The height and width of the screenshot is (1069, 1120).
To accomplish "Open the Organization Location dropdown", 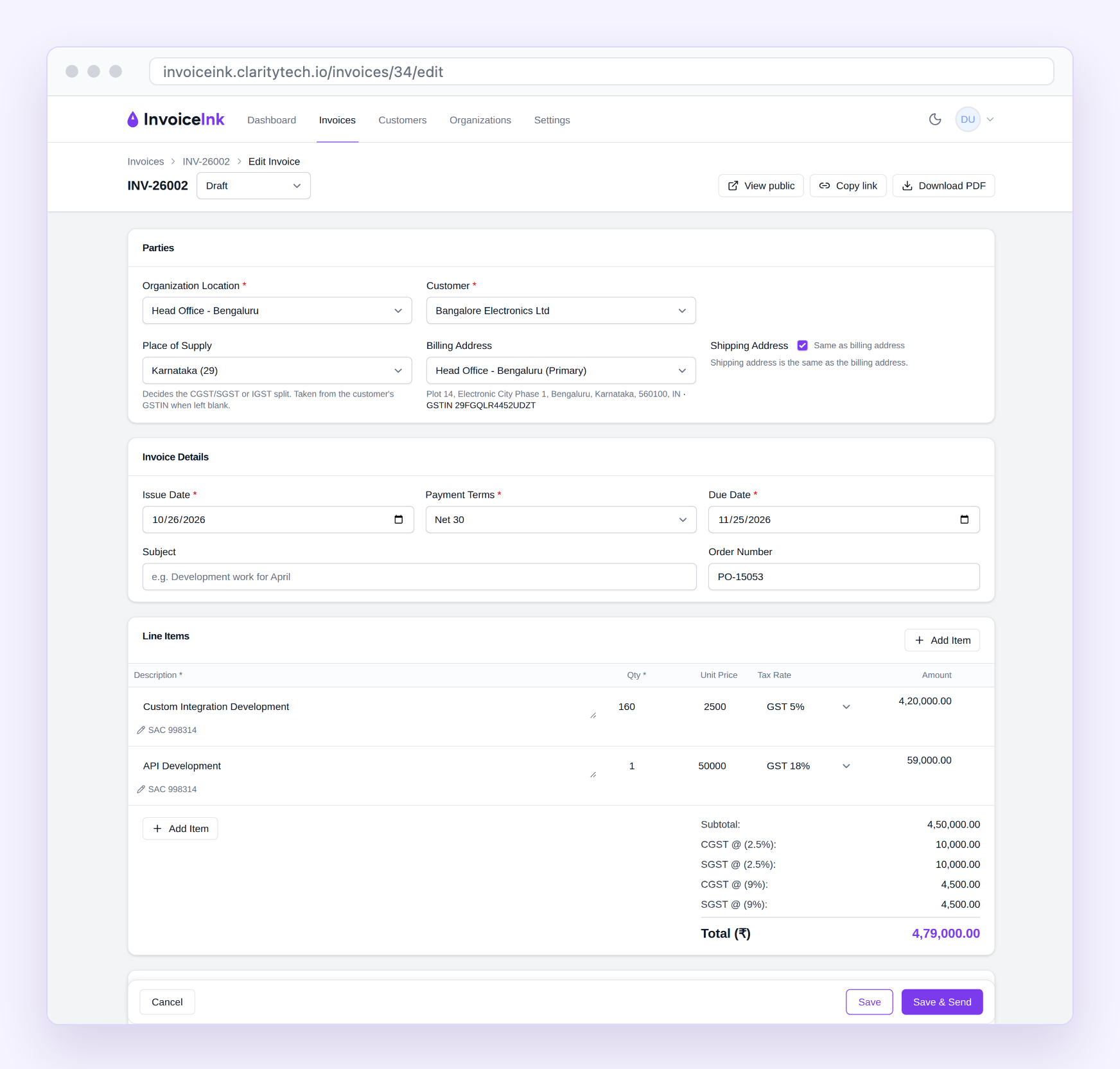I will coord(277,310).
